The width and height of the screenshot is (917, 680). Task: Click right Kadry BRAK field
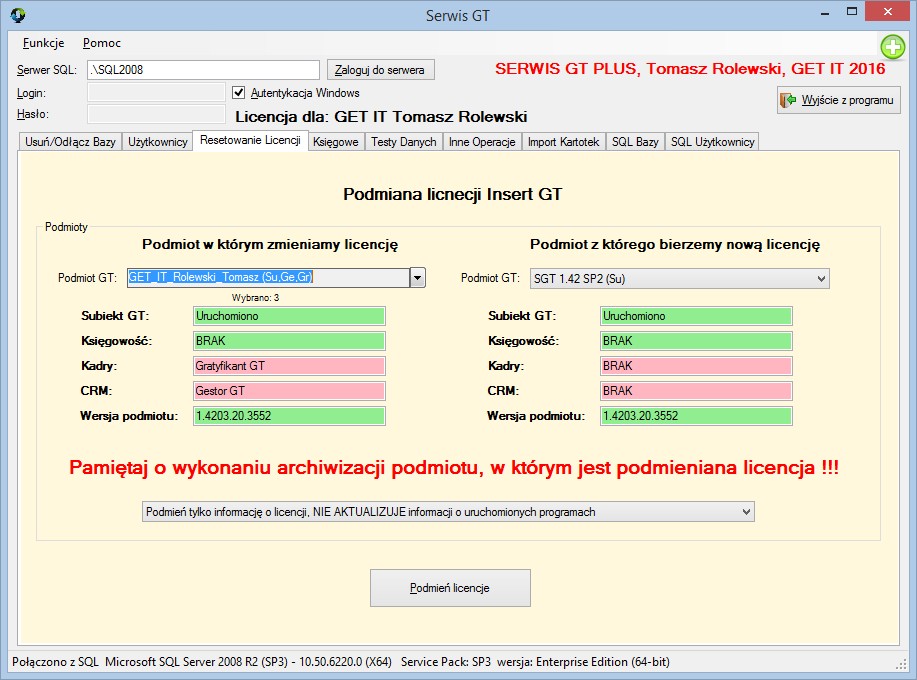(x=696, y=366)
